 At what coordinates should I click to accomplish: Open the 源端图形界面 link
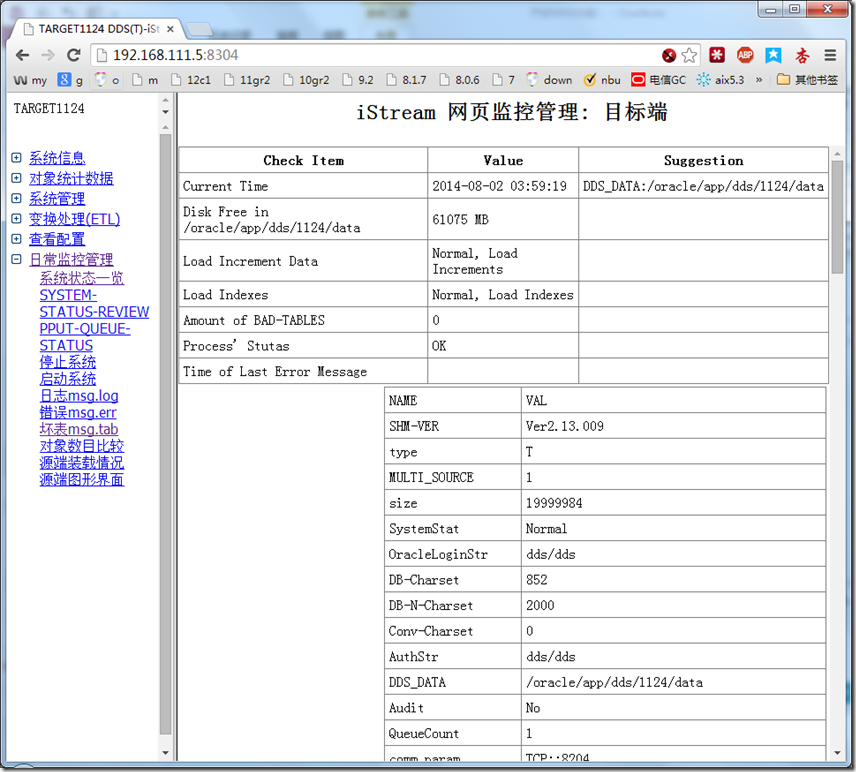[82, 480]
